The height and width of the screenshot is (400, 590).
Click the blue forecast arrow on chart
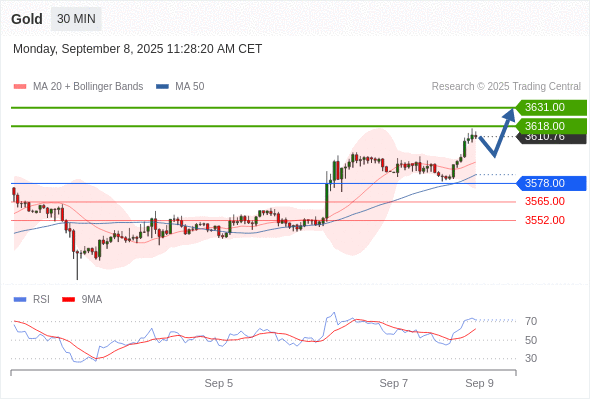pos(497,132)
